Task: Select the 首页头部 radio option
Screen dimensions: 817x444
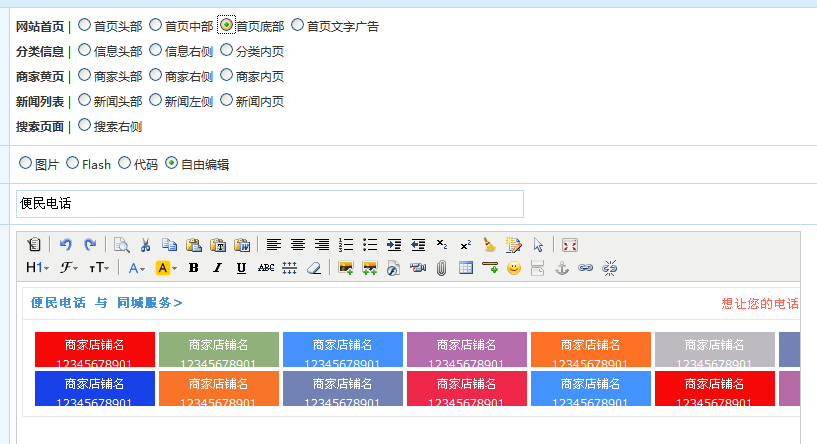Action: (x=84, y=25)
